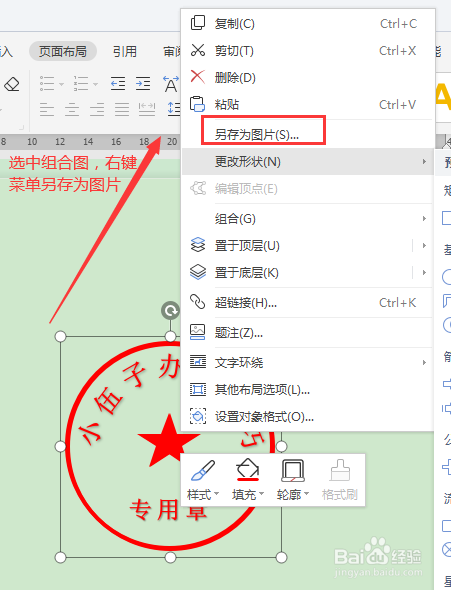Open the 更改形状(N) submenu entry
The width and height of the screenshot is (451, 590).
[308, 161]
